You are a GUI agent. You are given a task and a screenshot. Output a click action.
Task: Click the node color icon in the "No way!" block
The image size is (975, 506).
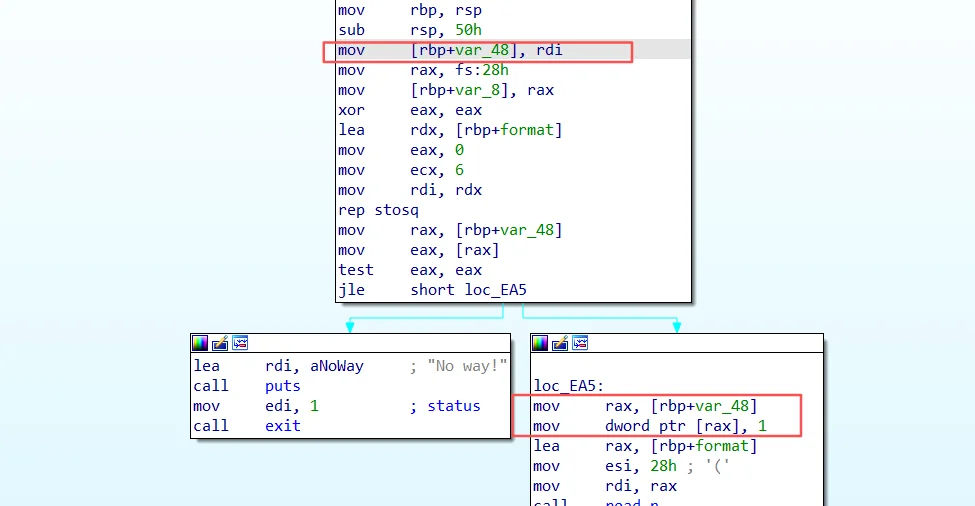(200, 343)
